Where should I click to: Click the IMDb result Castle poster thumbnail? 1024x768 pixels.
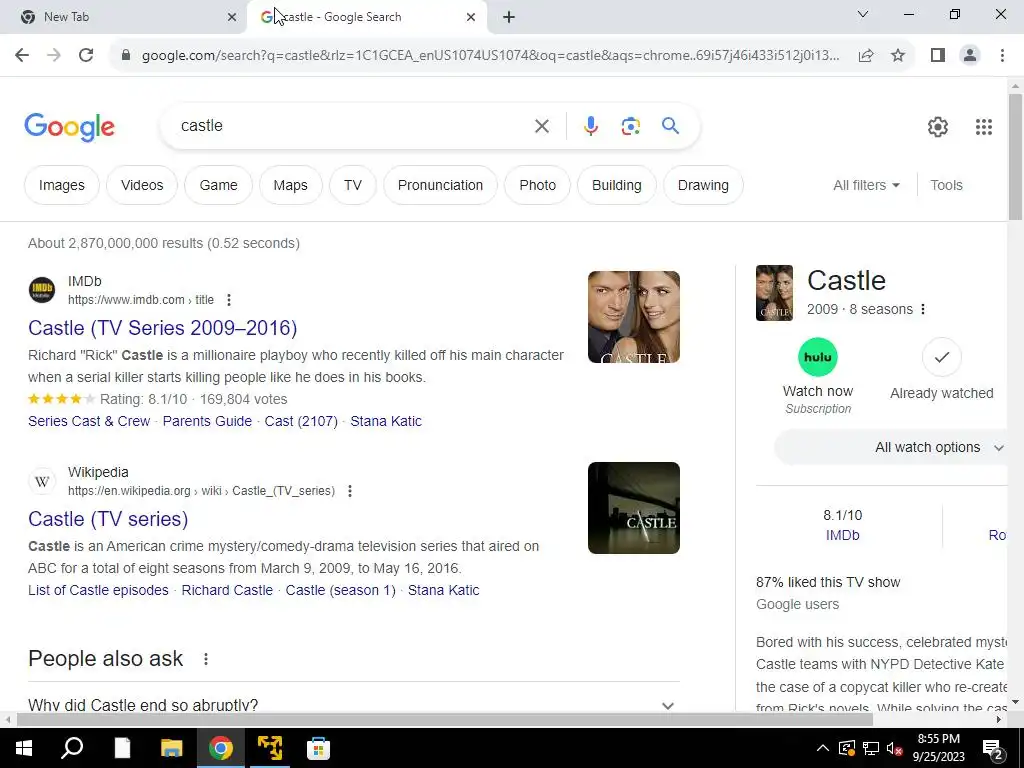(x=633, y=317)
